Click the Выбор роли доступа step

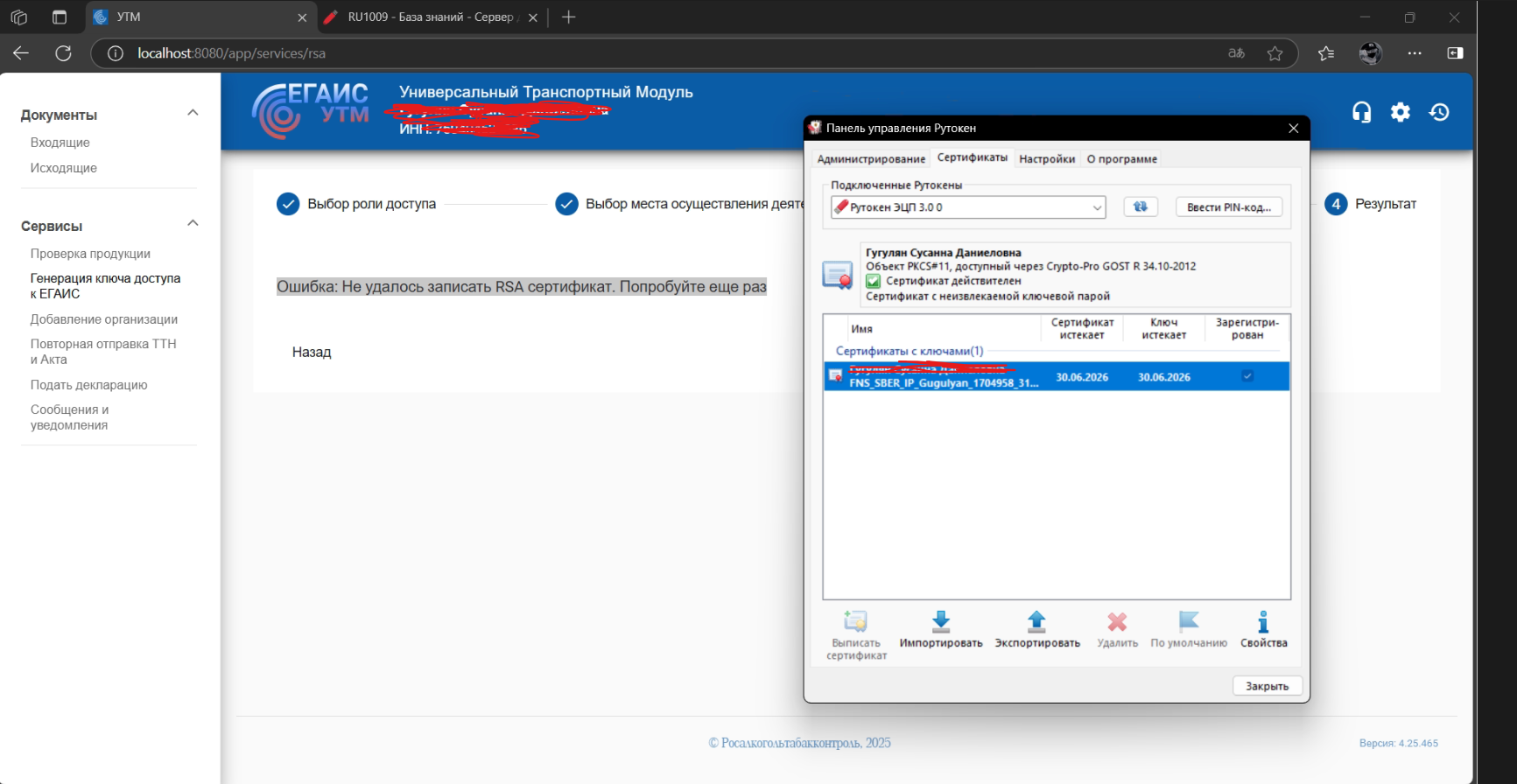(x=356, y=204)
